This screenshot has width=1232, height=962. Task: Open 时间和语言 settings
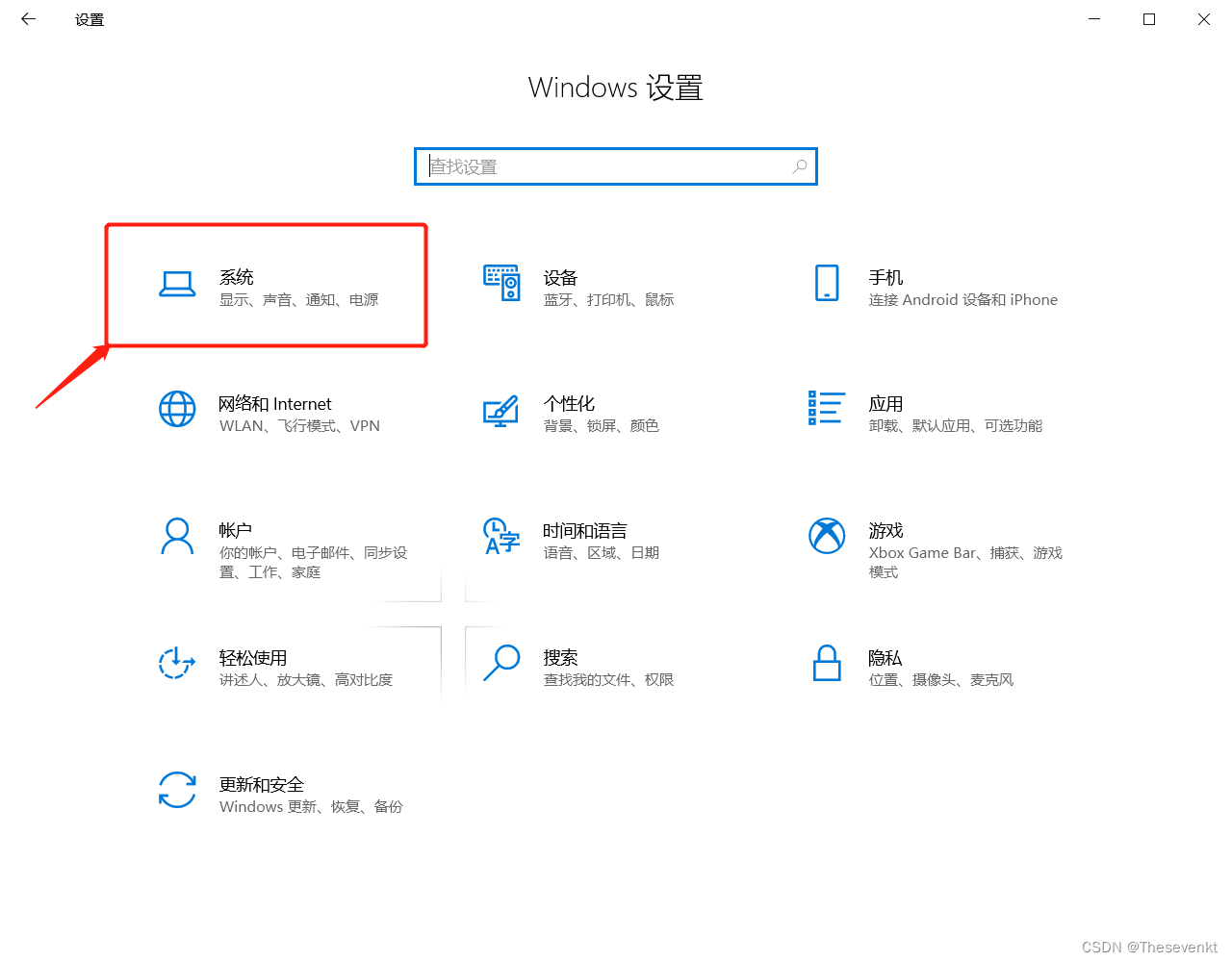(x=584, y=530)
